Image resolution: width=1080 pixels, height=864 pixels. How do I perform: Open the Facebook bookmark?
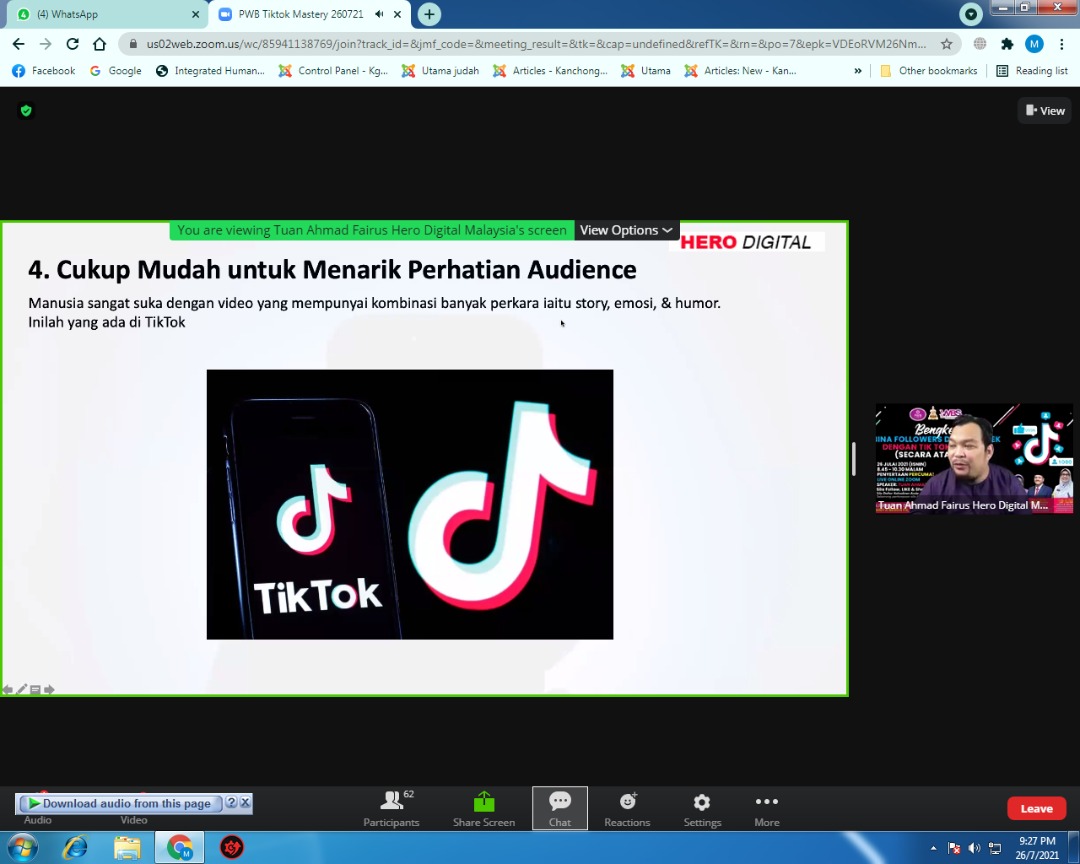(x=44, y=71)
